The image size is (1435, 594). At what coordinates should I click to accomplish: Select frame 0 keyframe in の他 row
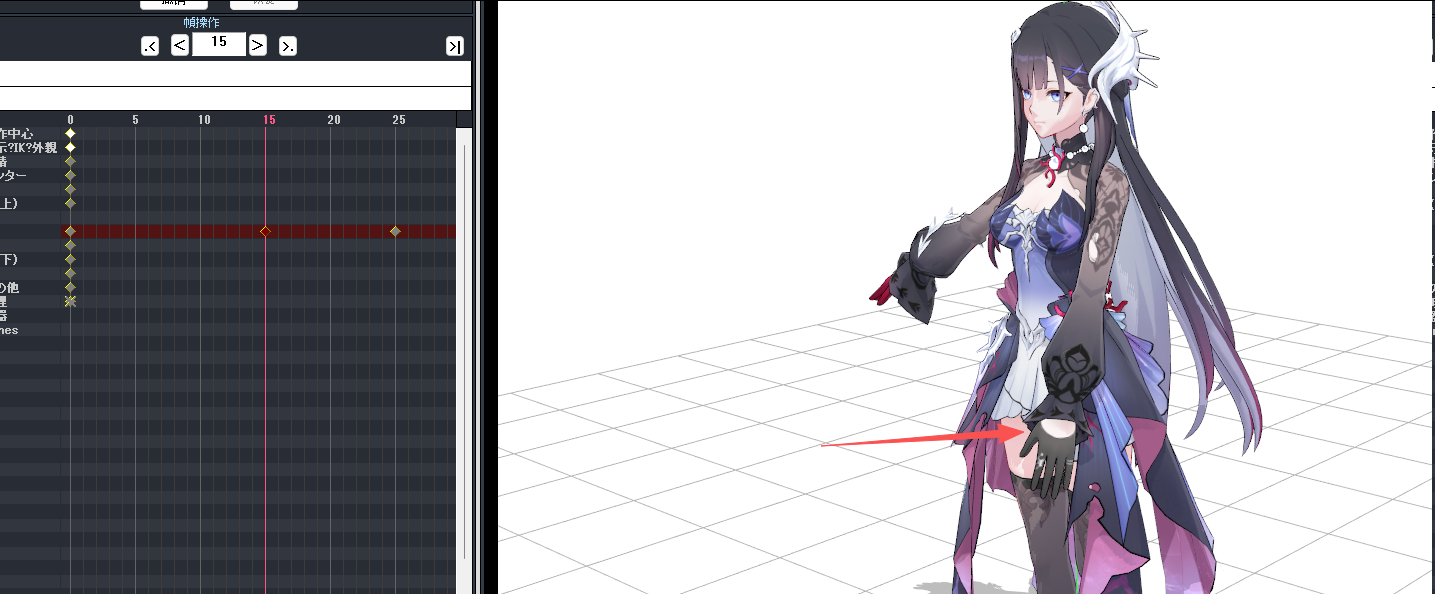pos(70,287)
